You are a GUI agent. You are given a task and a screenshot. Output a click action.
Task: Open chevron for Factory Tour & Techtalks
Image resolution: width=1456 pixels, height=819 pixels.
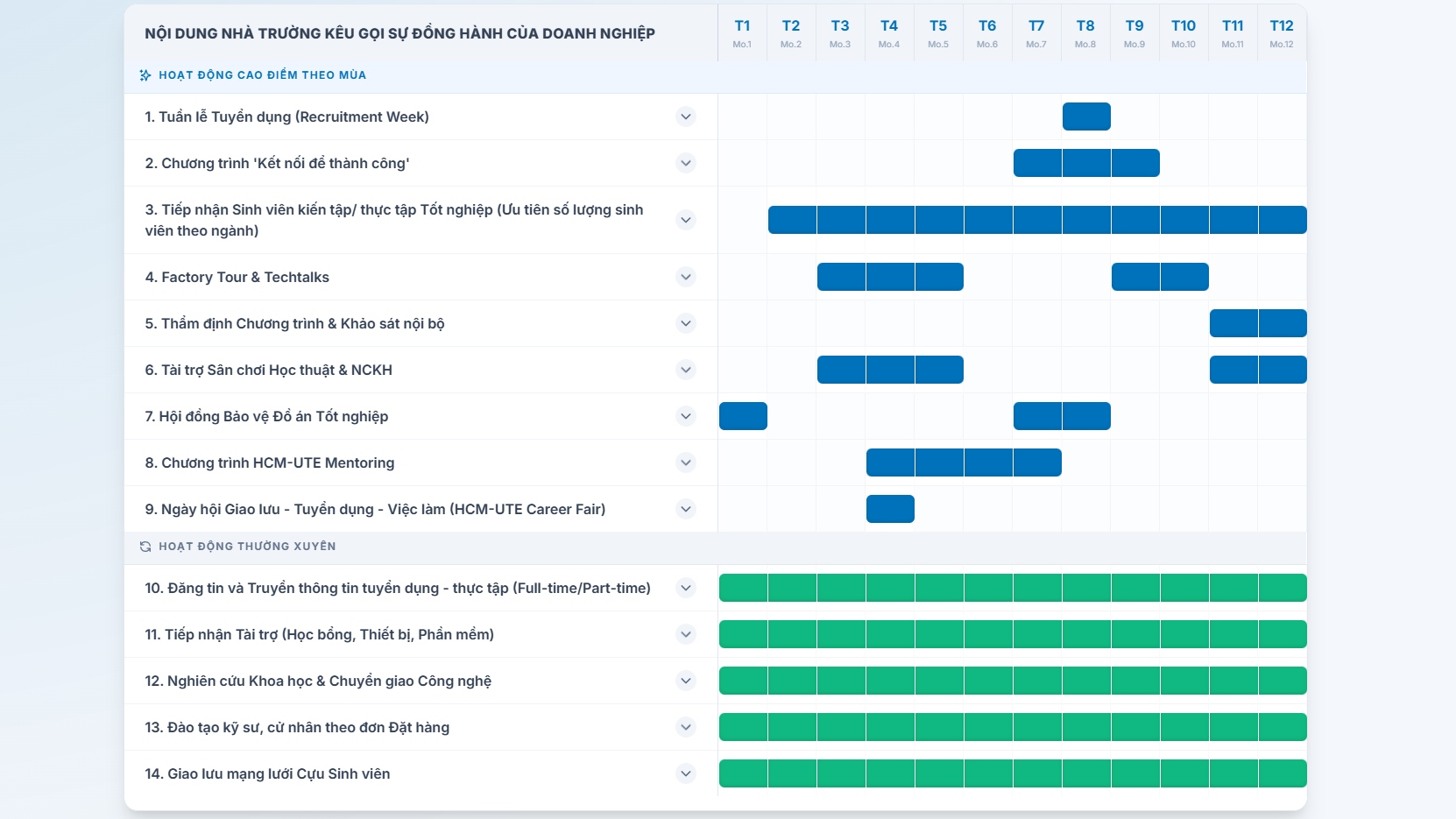686,277
